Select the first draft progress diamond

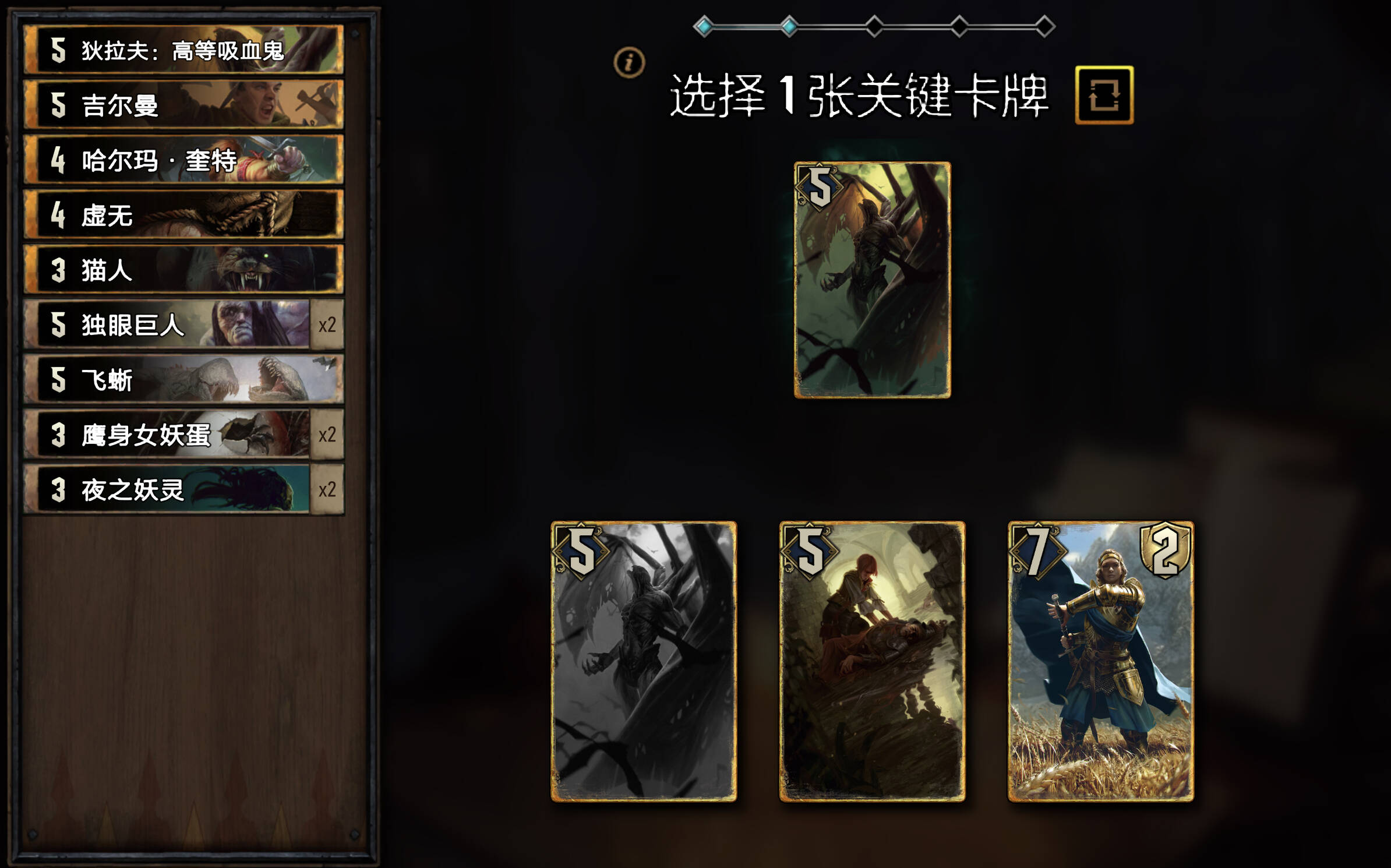(704, 26)
